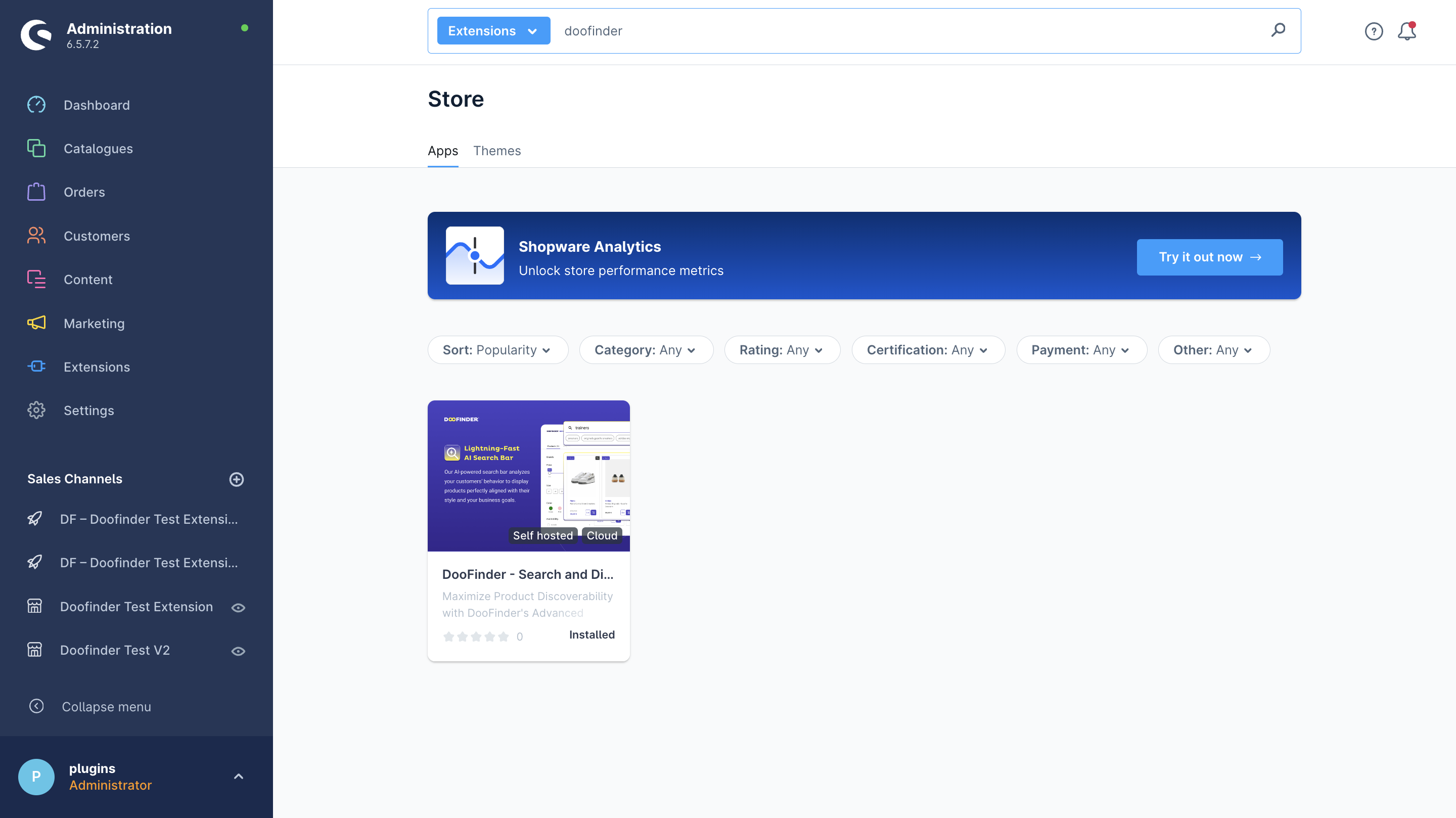Toggle visibility eye for Doofinder Test Extension

click(239, 608)
